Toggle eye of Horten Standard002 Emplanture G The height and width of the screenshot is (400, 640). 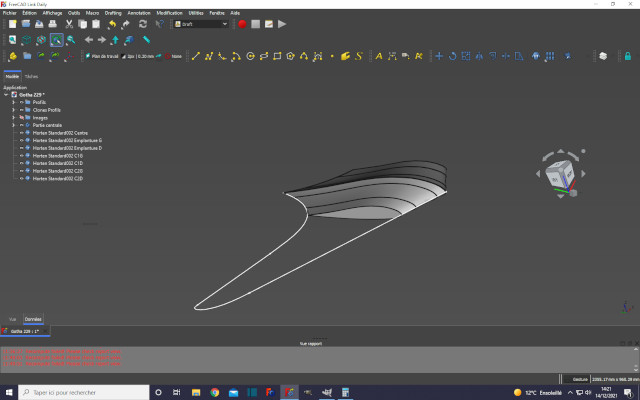click(x=22, y=140)
